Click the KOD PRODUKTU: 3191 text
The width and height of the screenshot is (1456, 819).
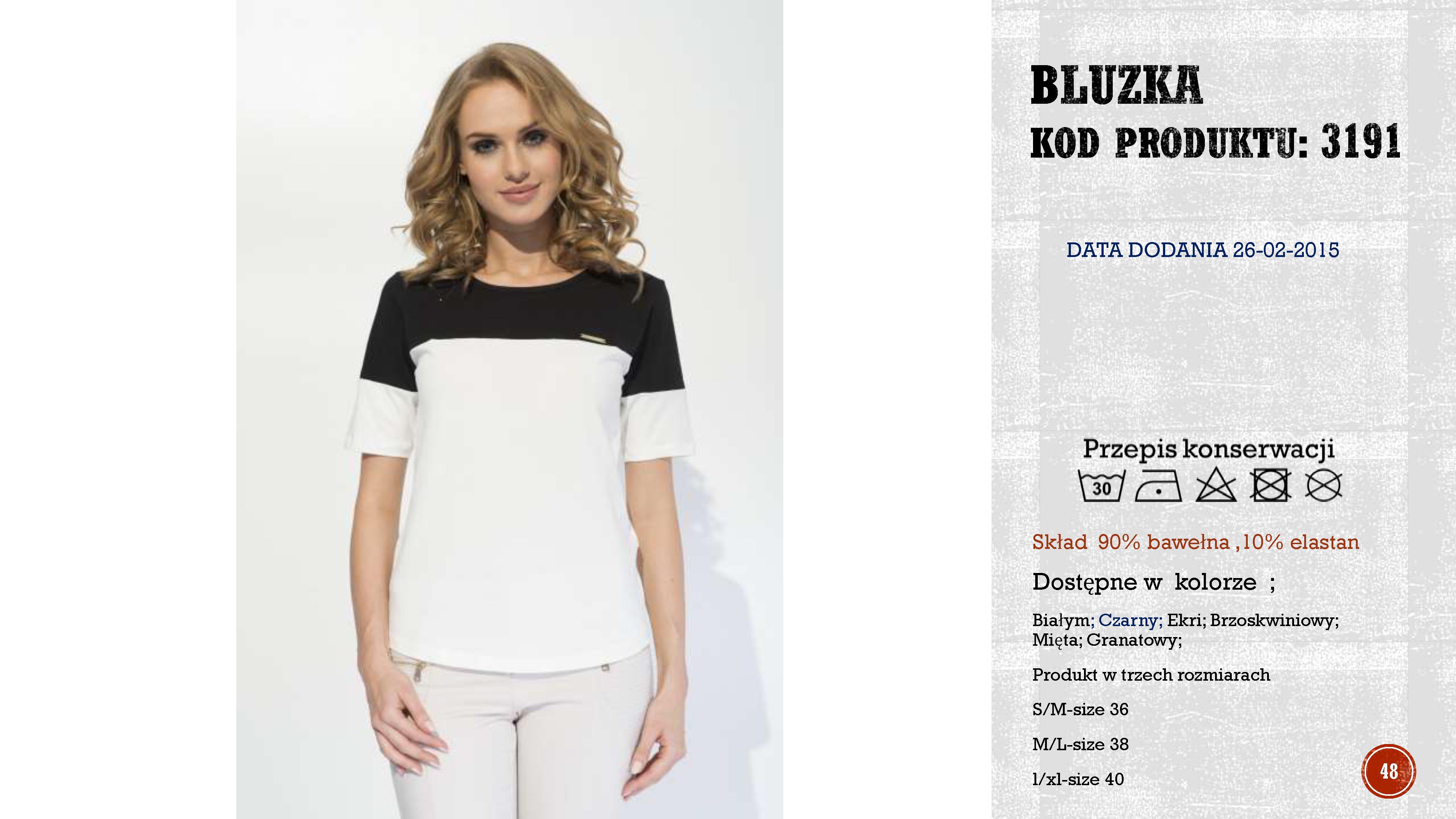1215,141
